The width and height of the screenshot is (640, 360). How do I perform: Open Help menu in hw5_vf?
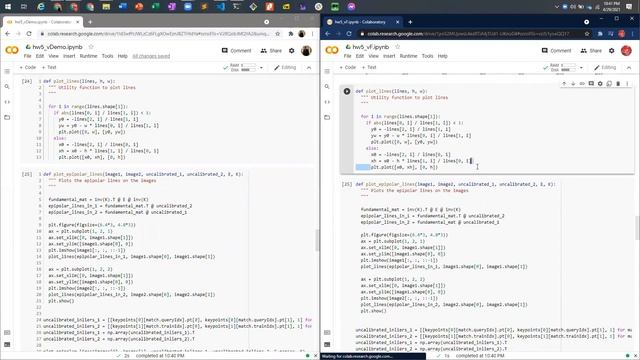[442, 56]
